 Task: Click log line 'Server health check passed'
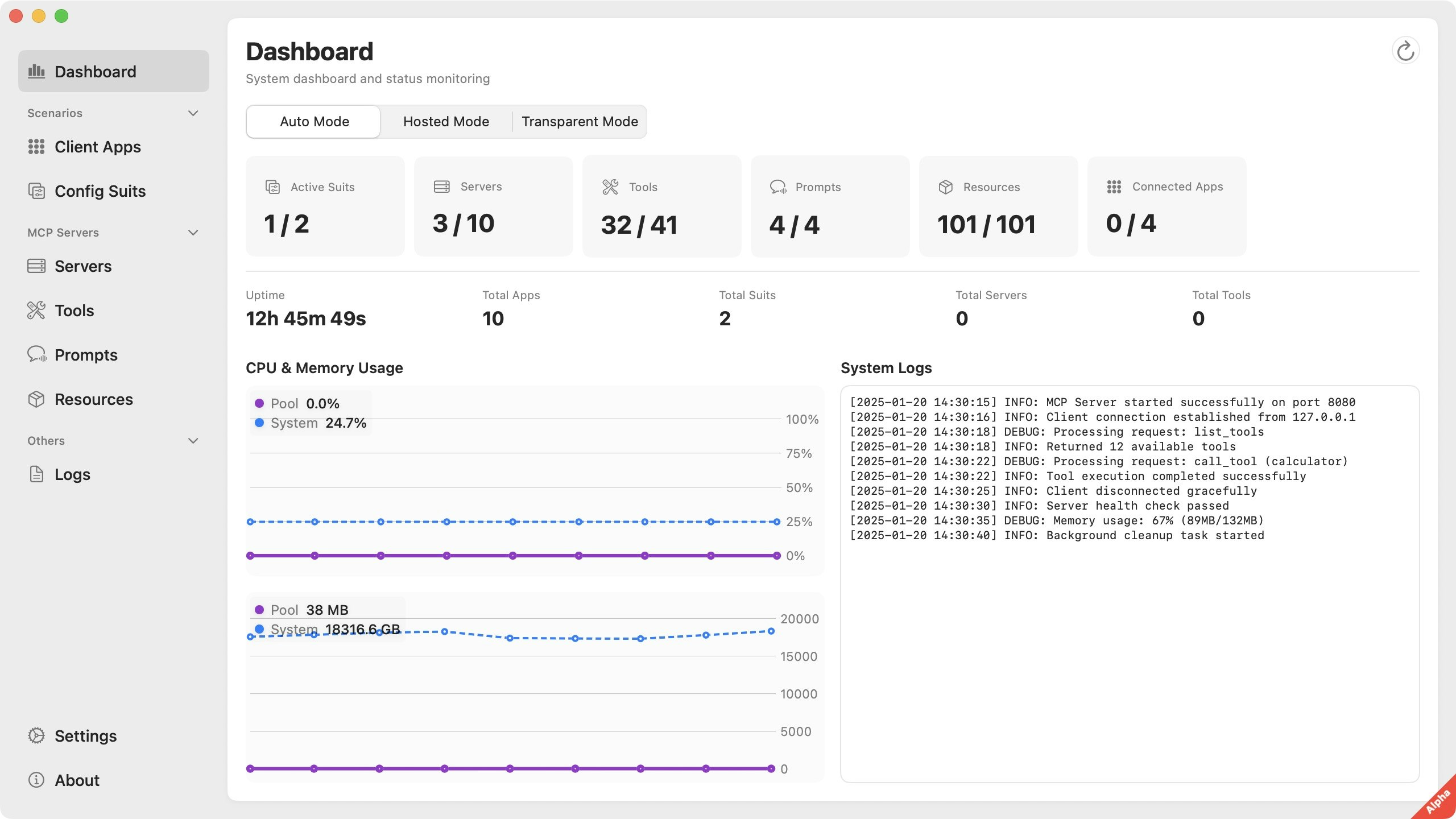click(1039, 506)
